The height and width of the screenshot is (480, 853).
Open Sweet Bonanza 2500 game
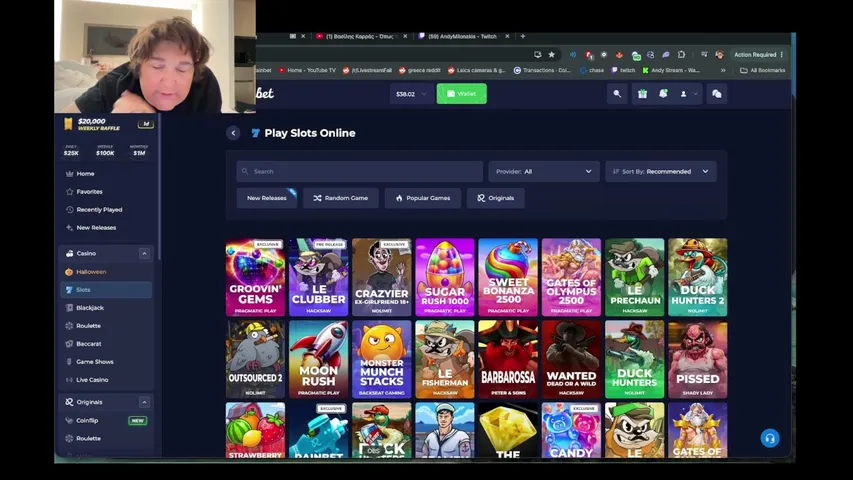point(508,277)
